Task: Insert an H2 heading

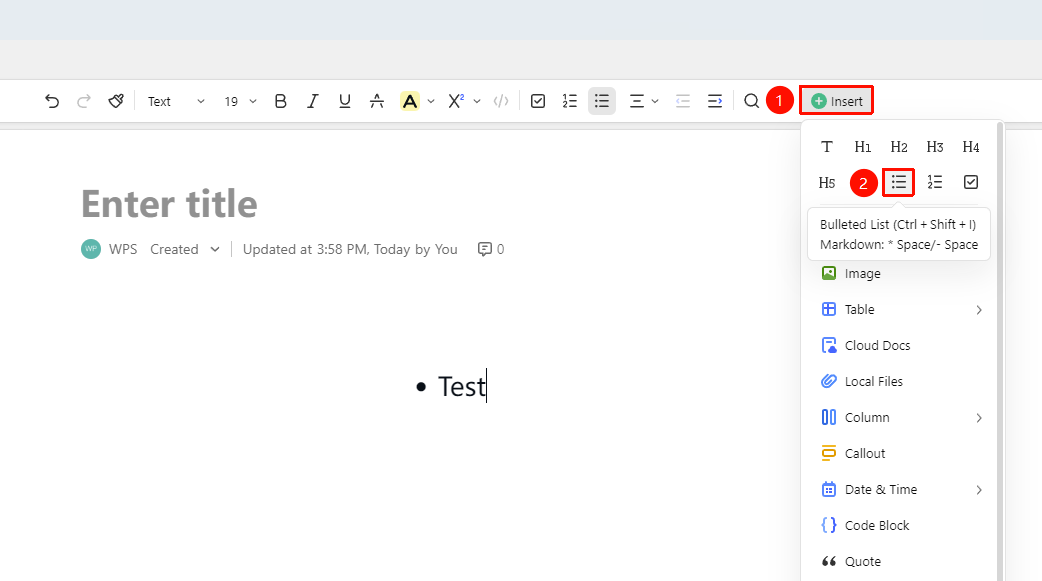Action: click(x=898, y=147)
